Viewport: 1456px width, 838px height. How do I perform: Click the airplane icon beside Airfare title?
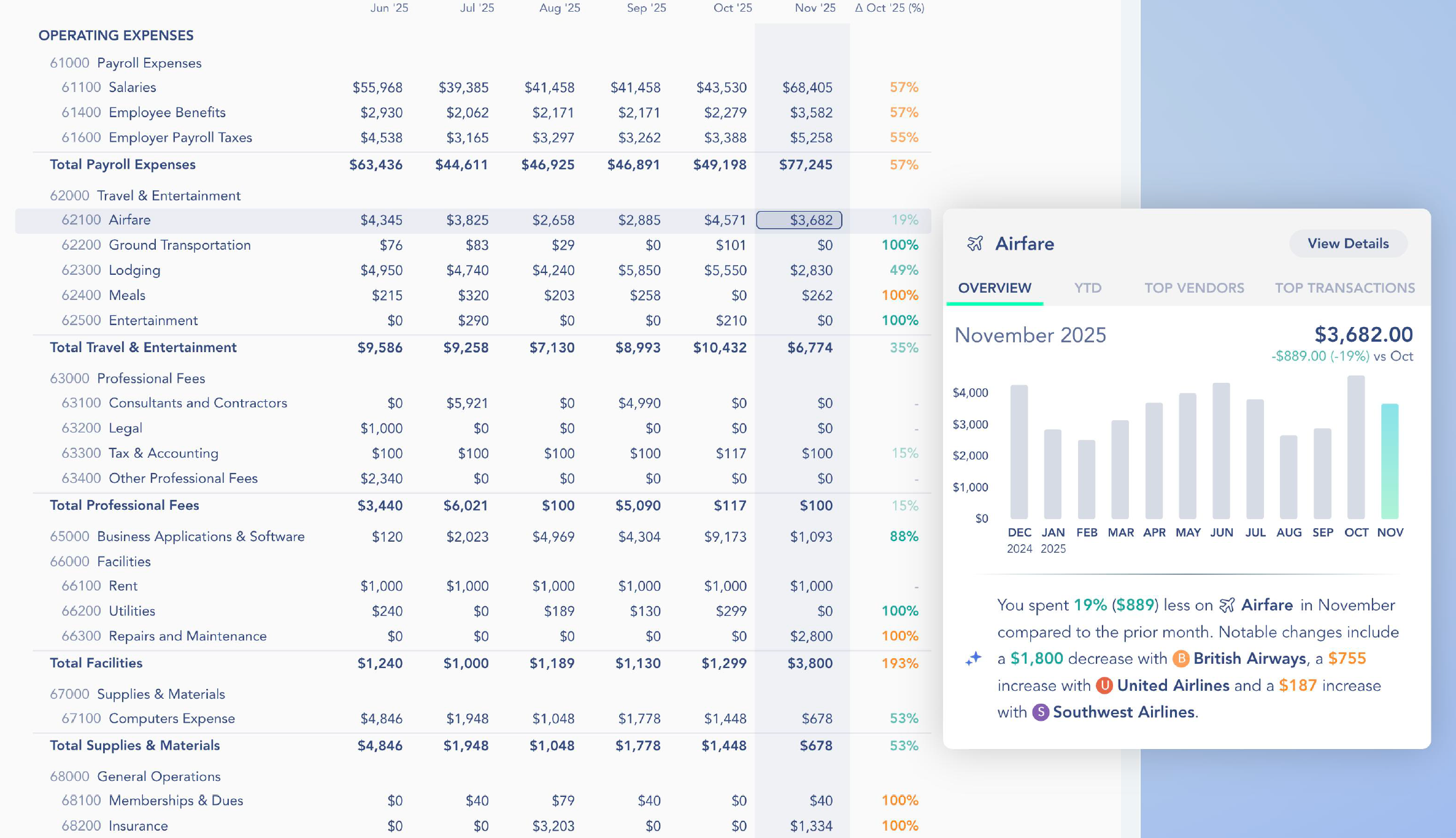coord(975,244)
